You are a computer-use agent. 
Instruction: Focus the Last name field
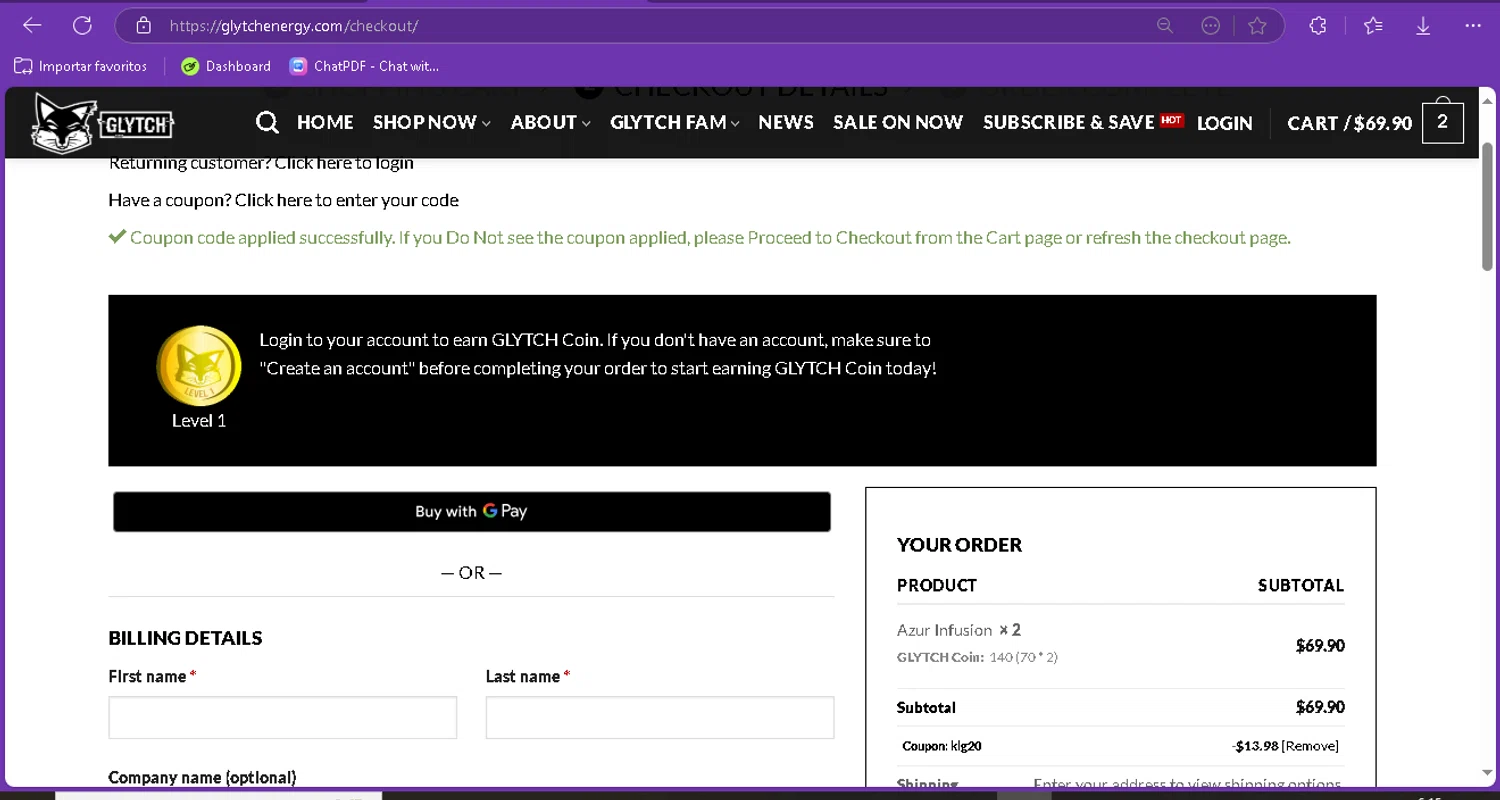[660, 718]
